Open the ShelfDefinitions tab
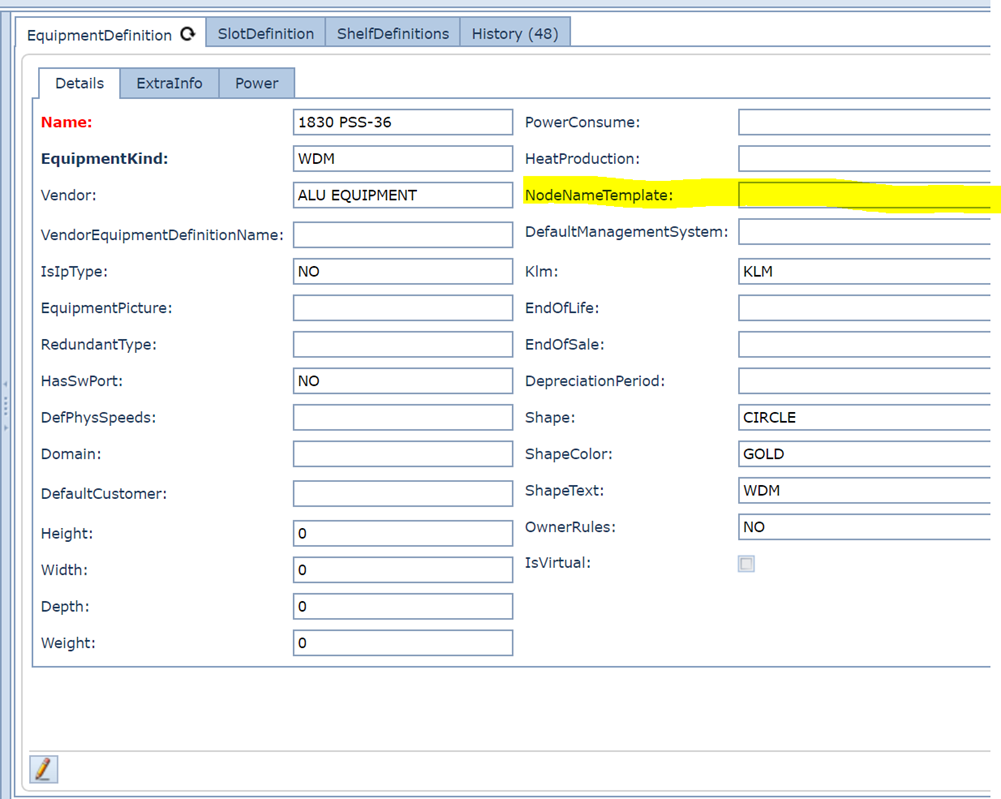The width and height of the screenshot is (1001, 799). [392, 33]
